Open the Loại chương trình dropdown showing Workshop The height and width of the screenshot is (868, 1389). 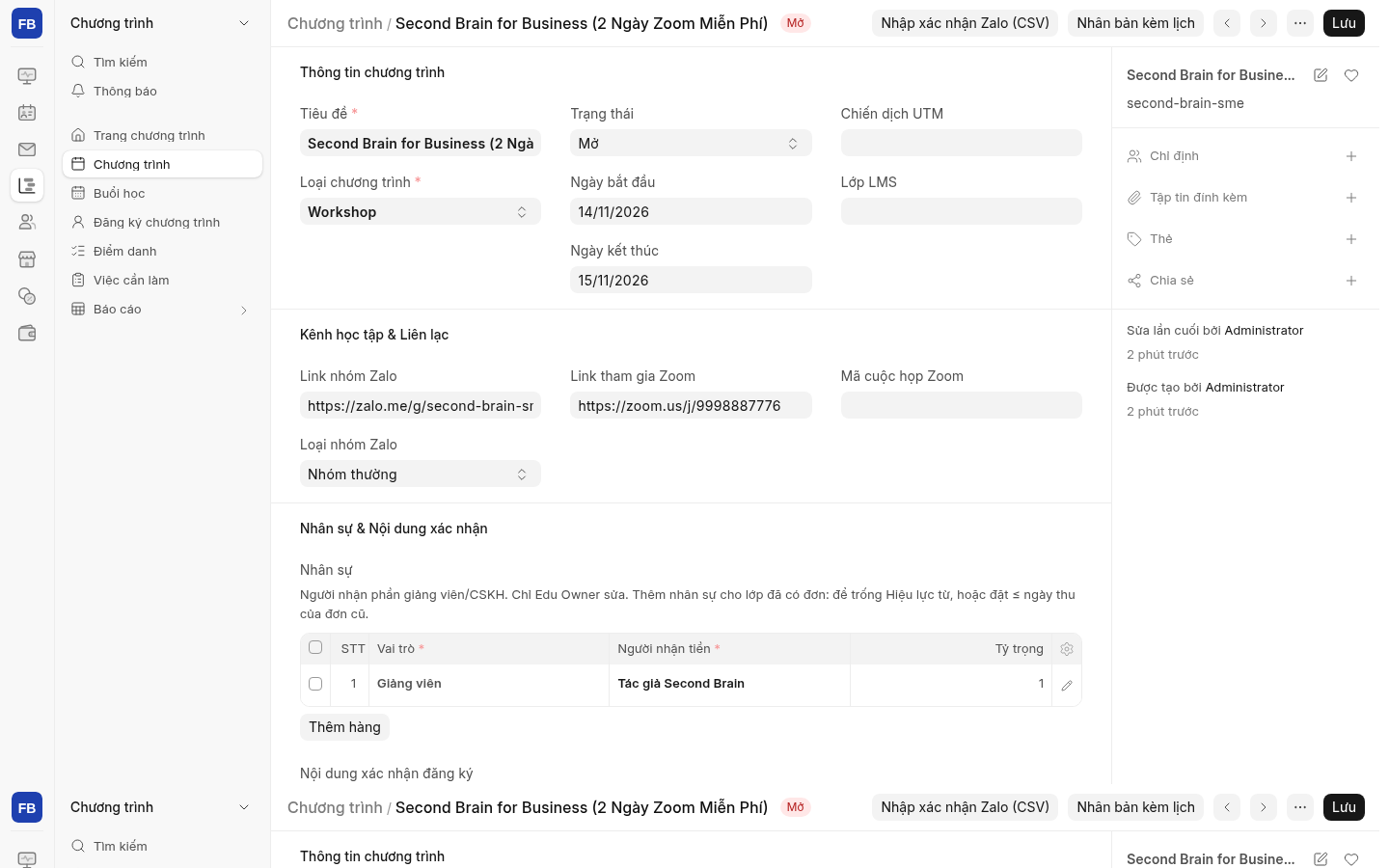tap(421, 212)
